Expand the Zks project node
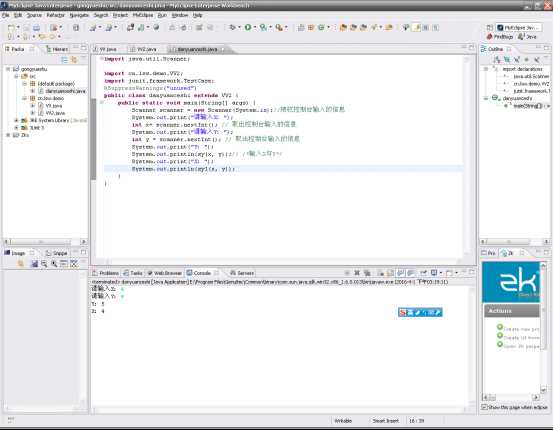Screen dimensions: 553x430 (8, 135)
